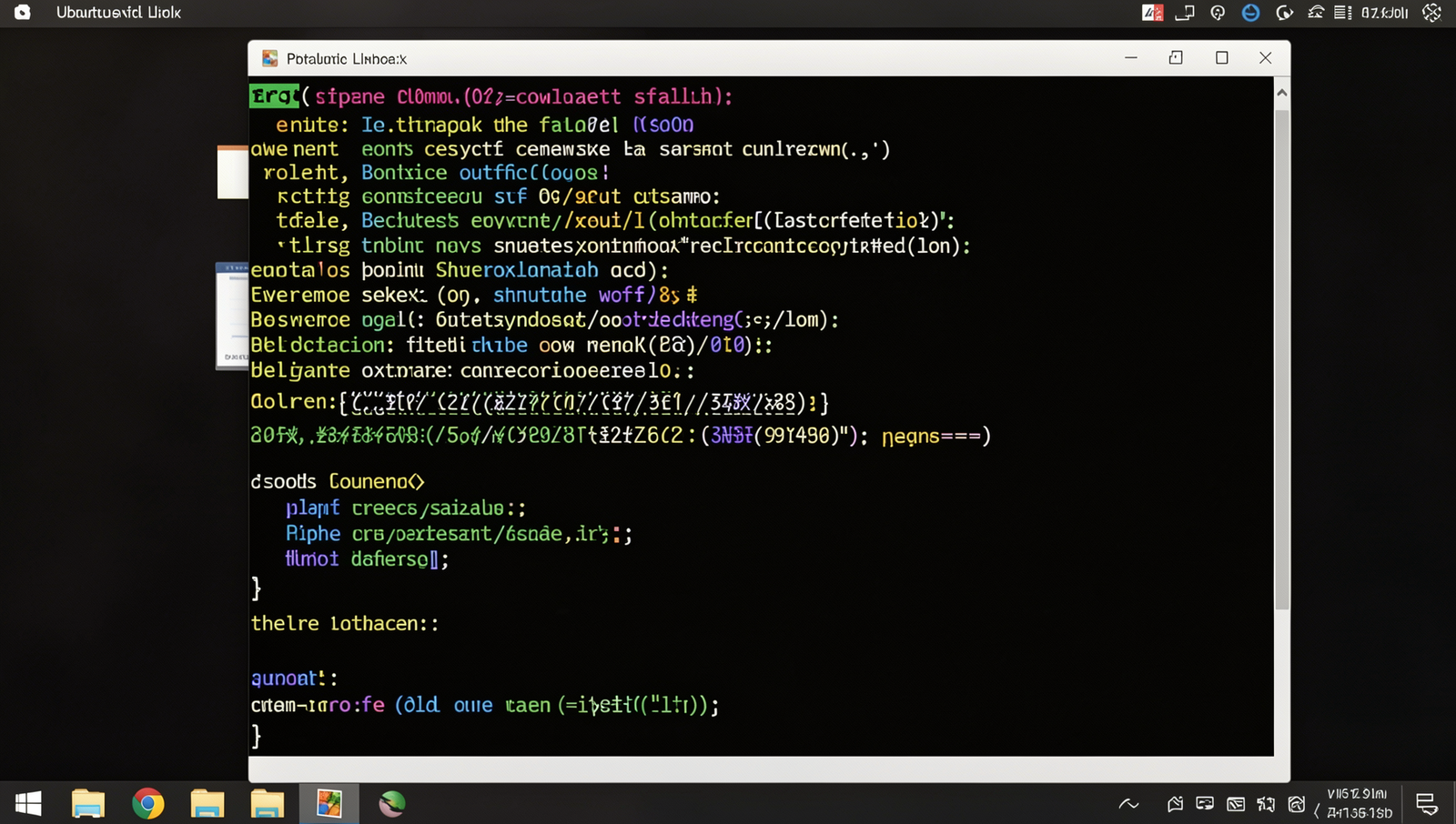Click the terminal line beginning with 'ctam-'
This screenshot has height=824, width=1456.
click(485, 706)
